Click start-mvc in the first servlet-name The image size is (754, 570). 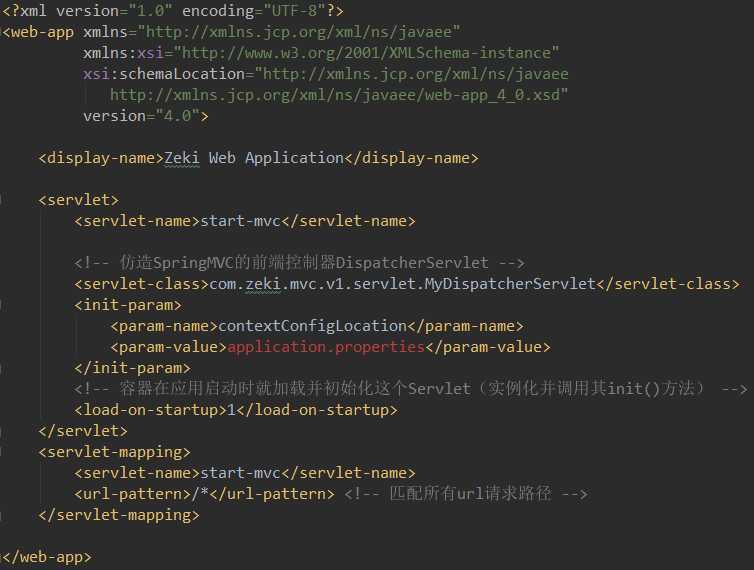tap(240, 221)
